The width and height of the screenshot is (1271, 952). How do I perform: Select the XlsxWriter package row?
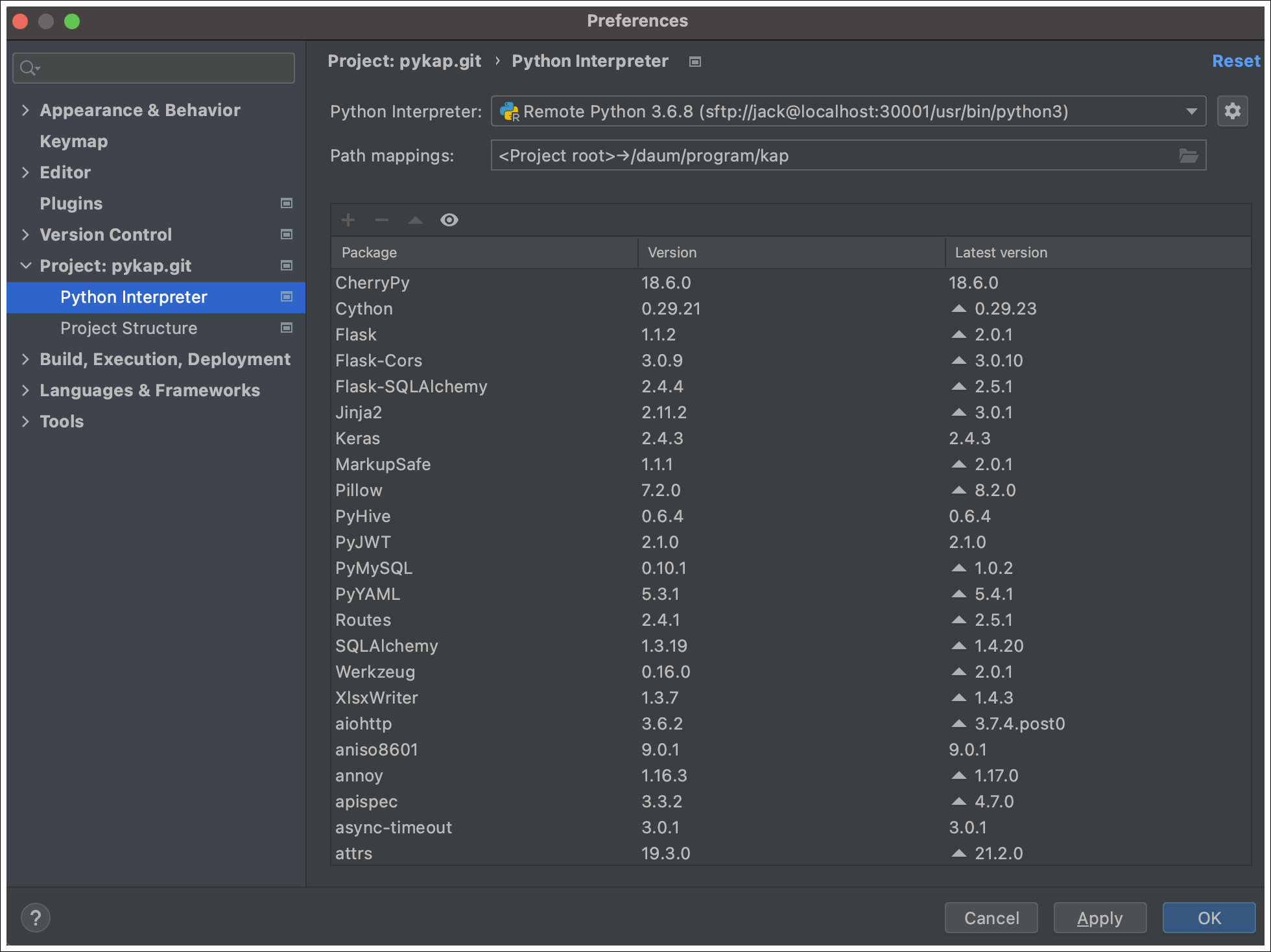790,698
